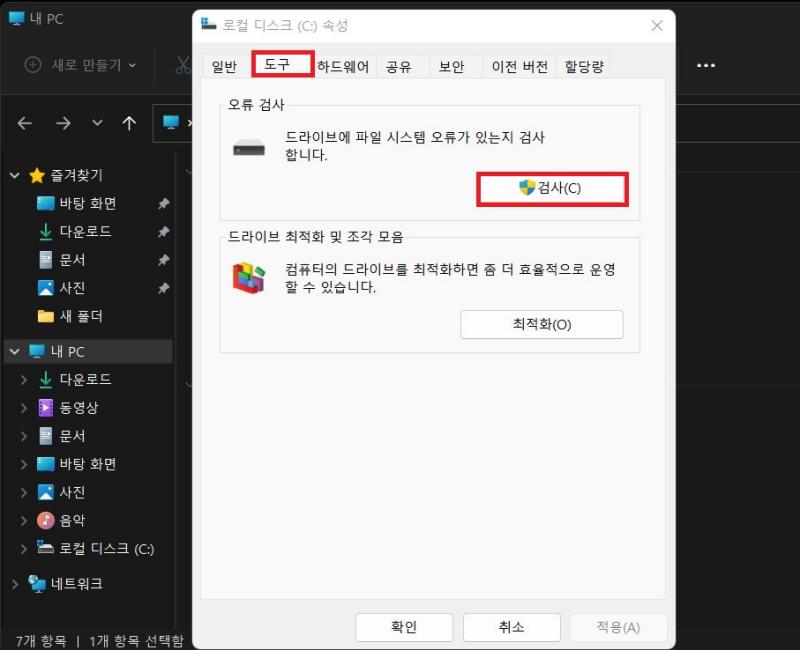Open 새로 만들기 menu in Explorer
The width and height of the screenshot is (800, 650).
coord(81,65)
